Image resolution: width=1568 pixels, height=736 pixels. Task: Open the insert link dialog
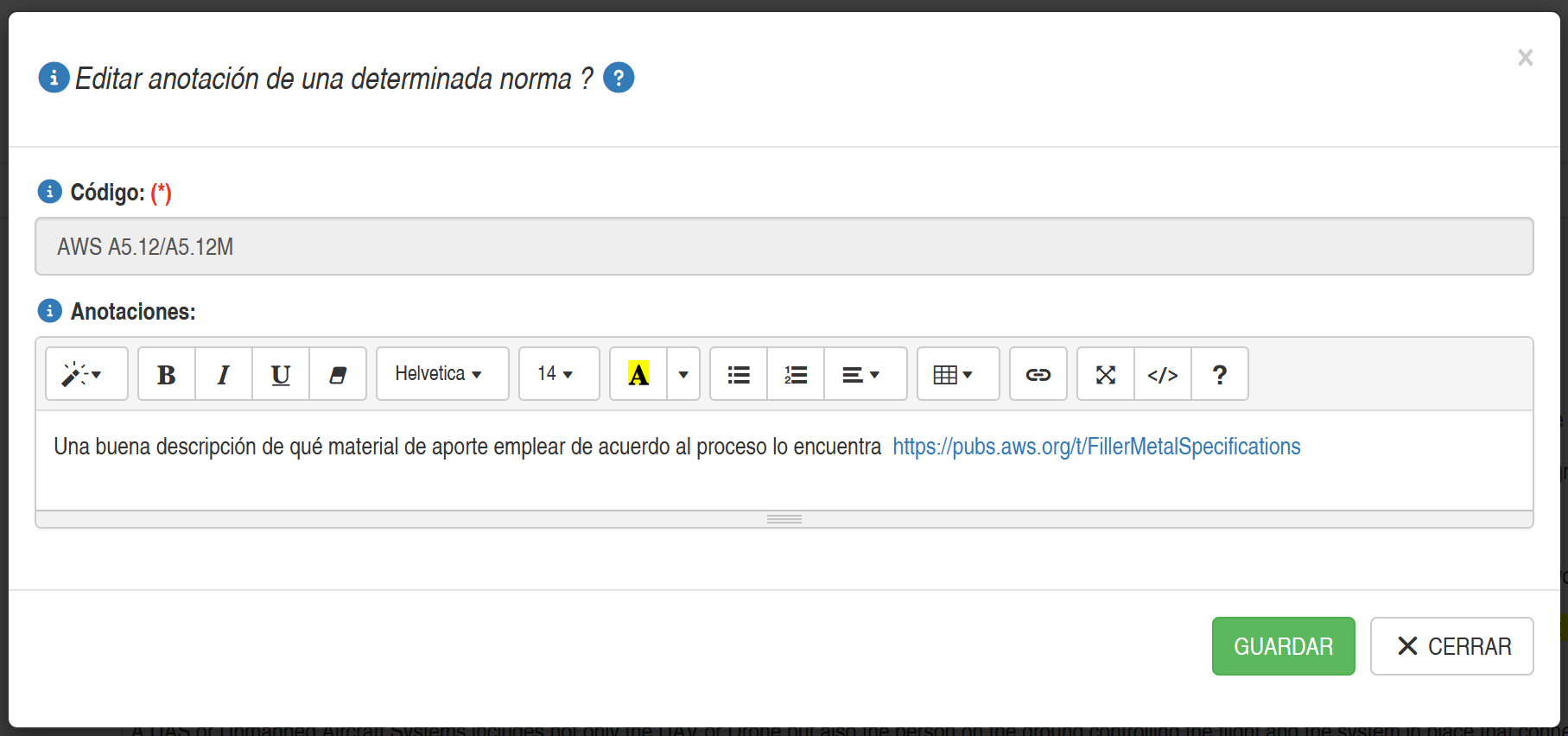[x=1038, y=374]
